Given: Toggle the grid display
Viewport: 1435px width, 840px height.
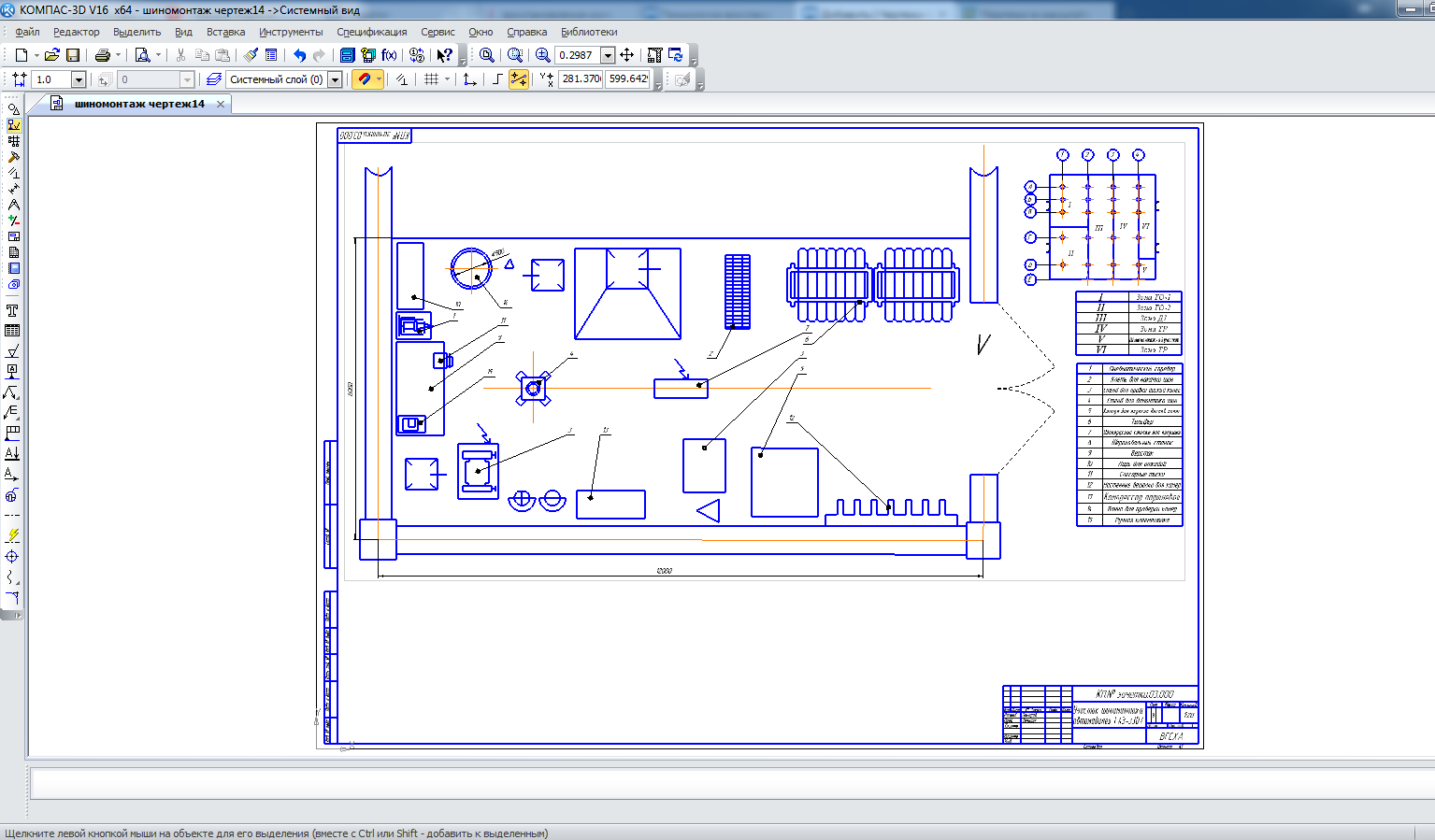Looking at the screenshot, I should (x=431, y=79).
